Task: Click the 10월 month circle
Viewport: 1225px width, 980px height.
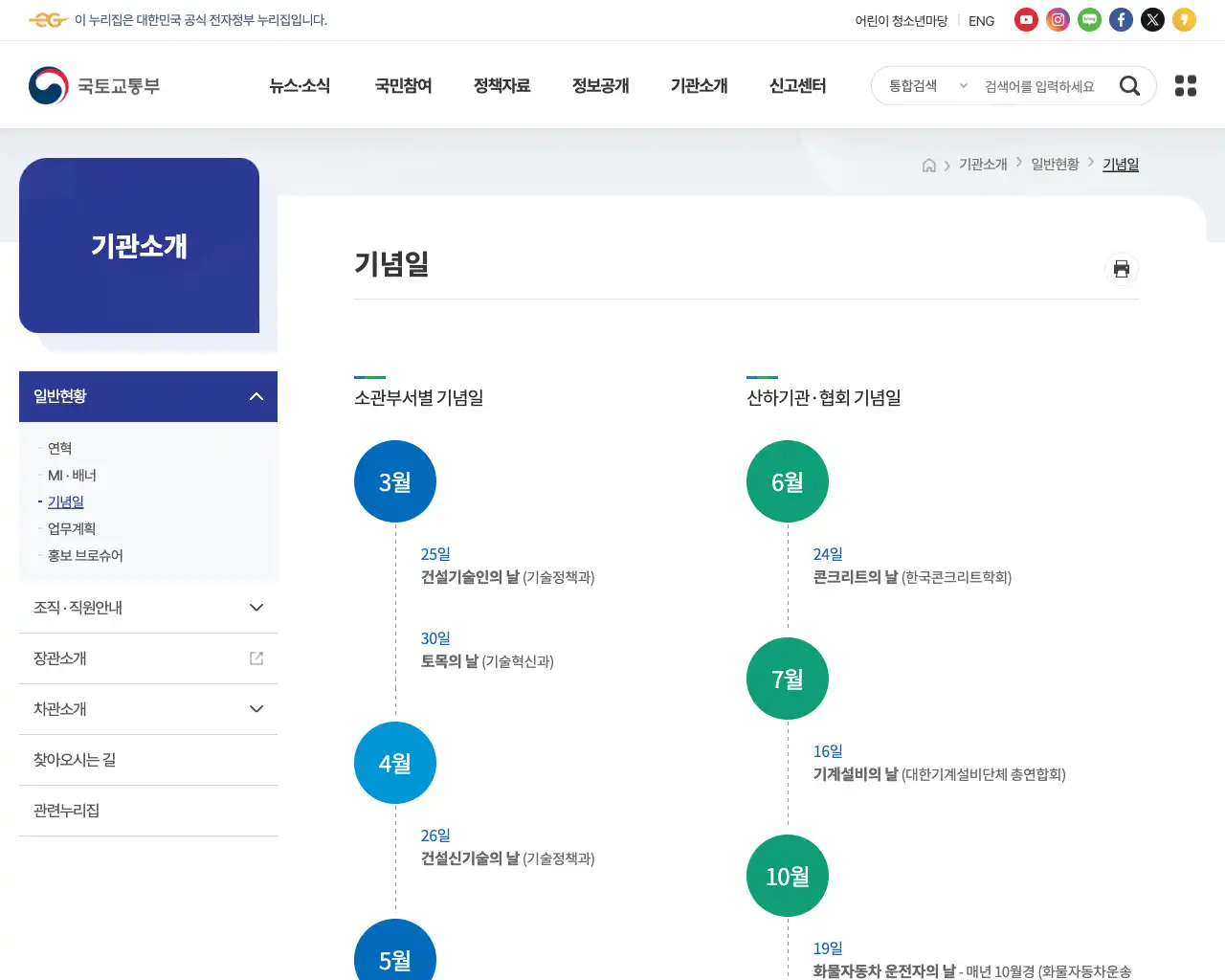Action: (788, 876)
